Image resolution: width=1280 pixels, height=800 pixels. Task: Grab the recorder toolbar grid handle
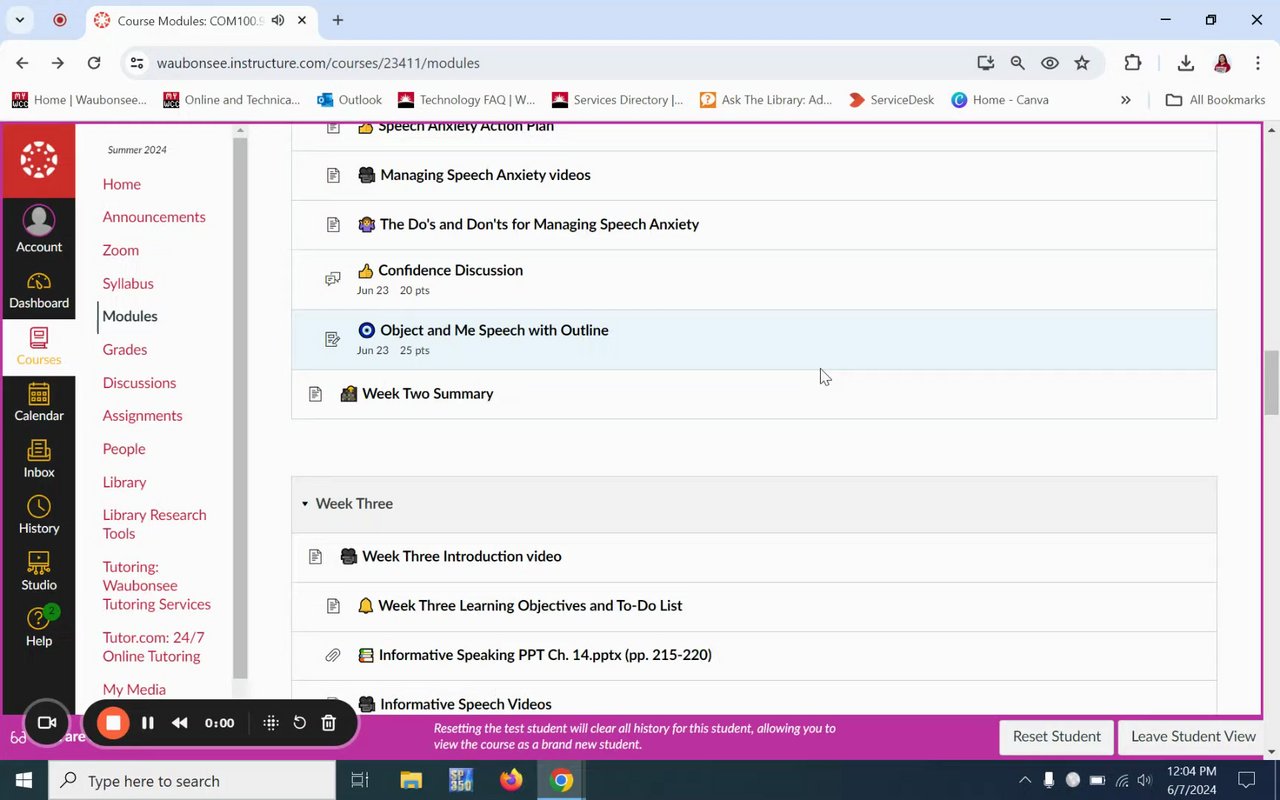270,723
